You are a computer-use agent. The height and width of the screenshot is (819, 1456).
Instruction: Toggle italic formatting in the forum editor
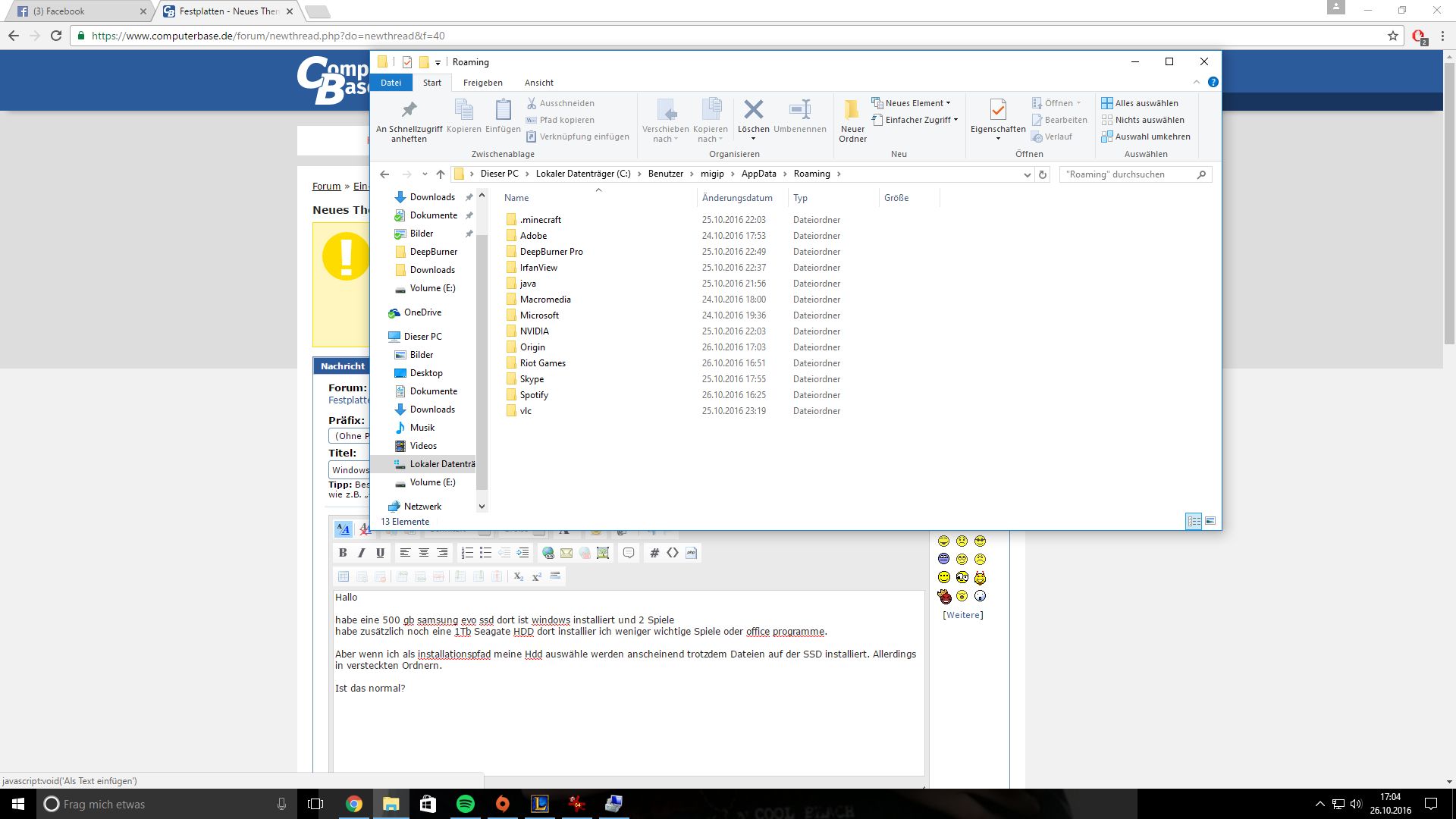[362, 553]
